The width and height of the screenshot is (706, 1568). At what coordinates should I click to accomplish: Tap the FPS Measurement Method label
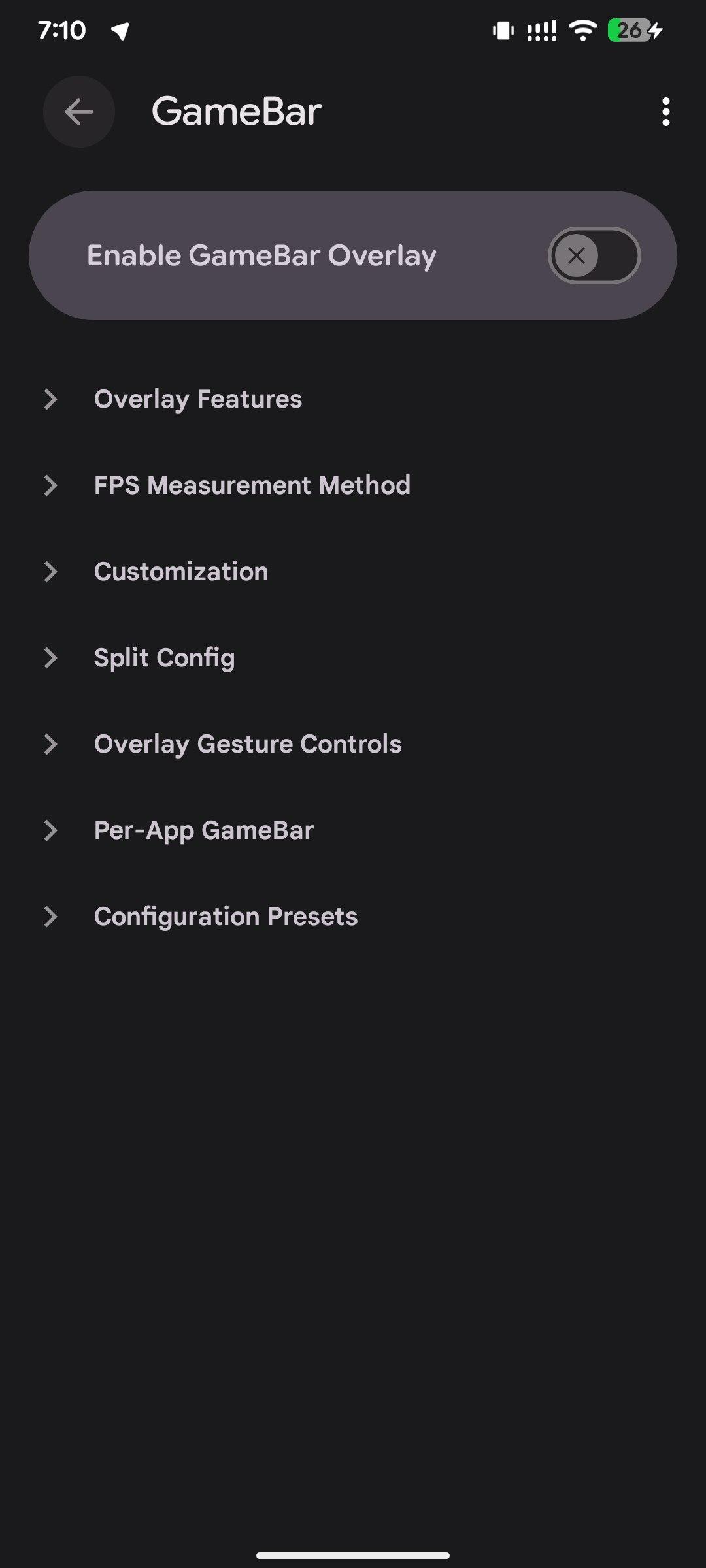(x=252, y=485)
